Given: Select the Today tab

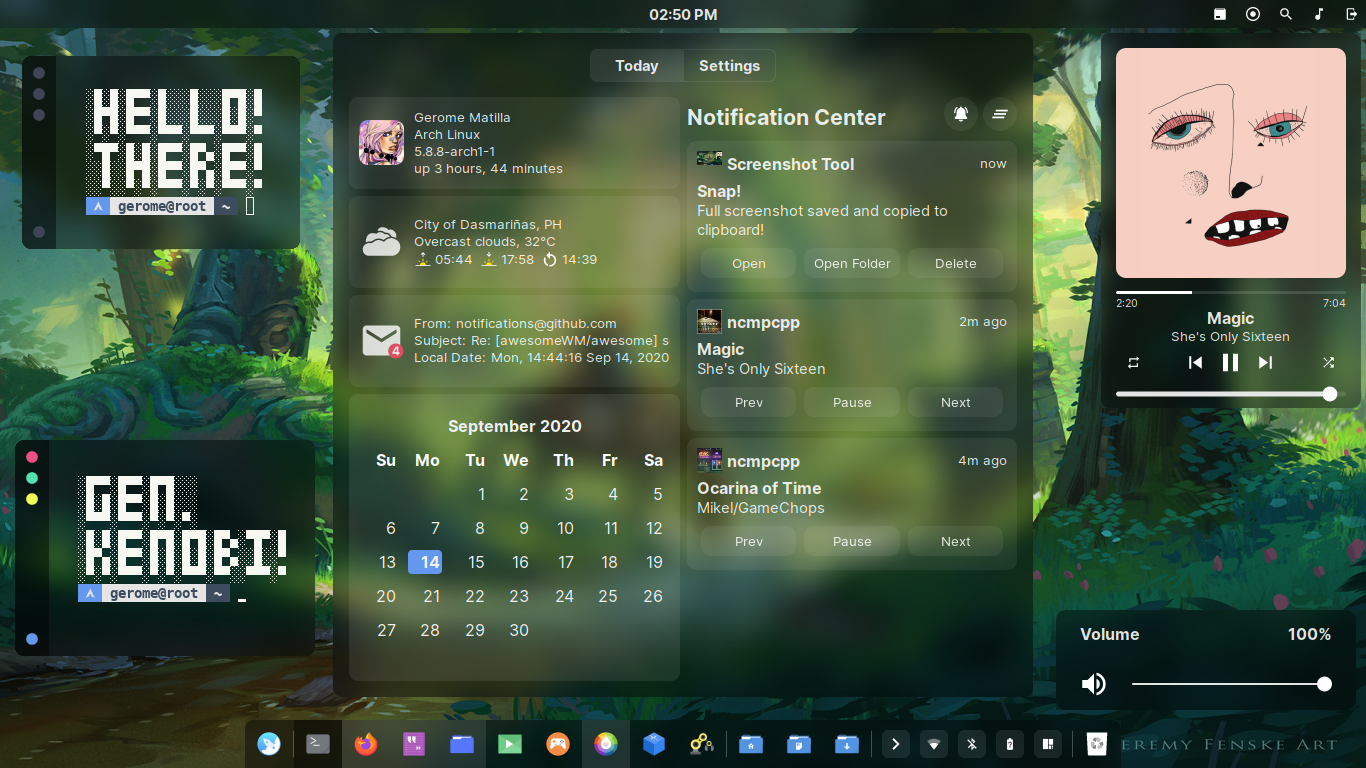Looking at the screenshot, I should [x=636, y=66].
